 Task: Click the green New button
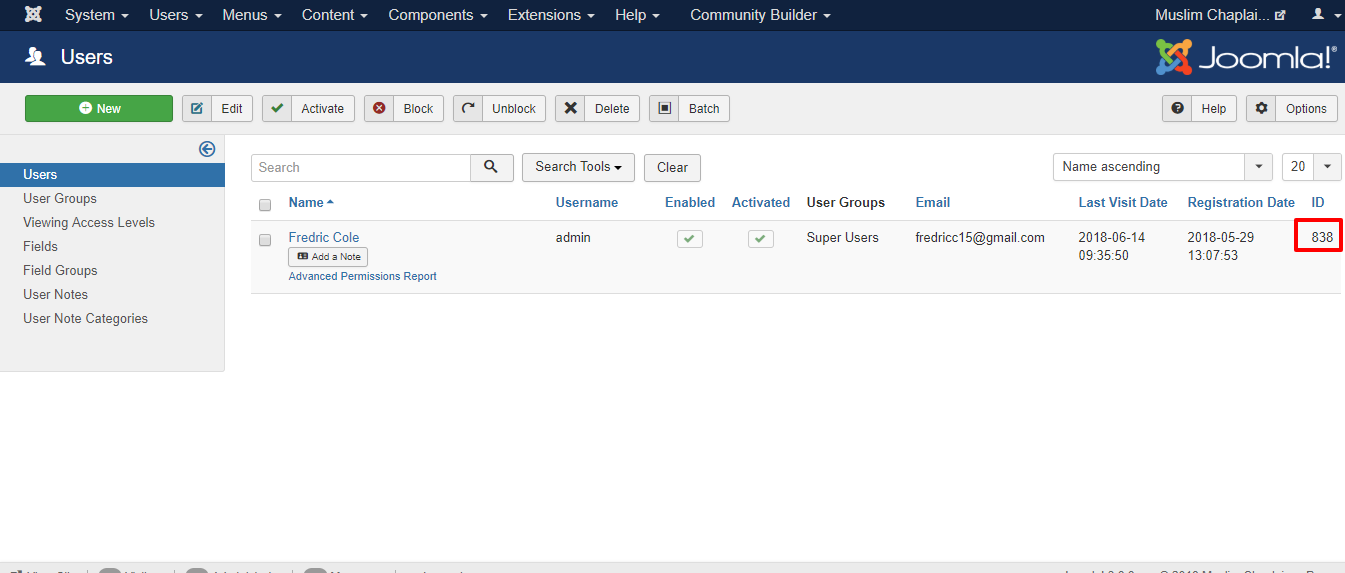99,109
